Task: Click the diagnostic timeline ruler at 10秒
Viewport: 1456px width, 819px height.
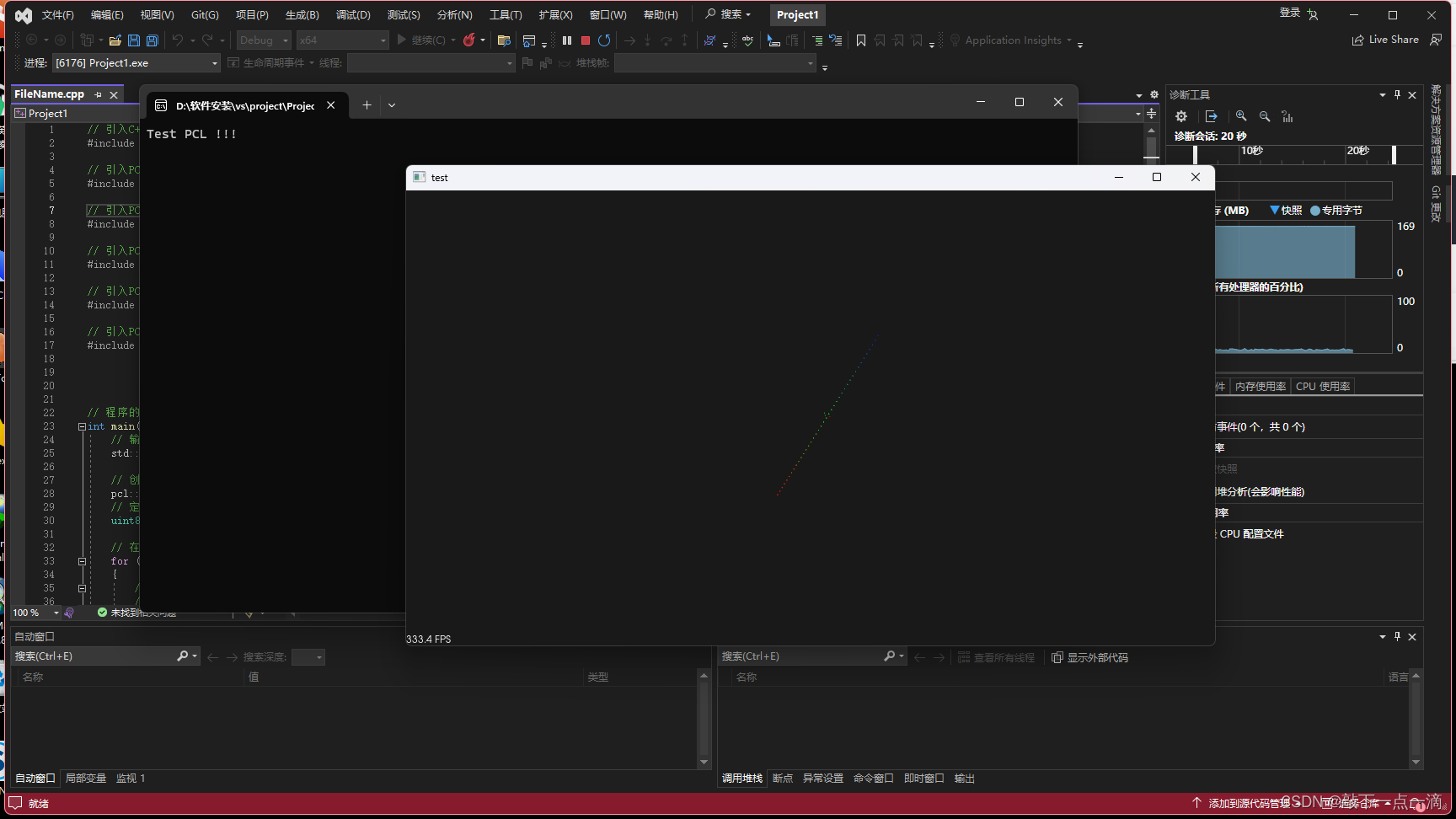Action: 1251,150
